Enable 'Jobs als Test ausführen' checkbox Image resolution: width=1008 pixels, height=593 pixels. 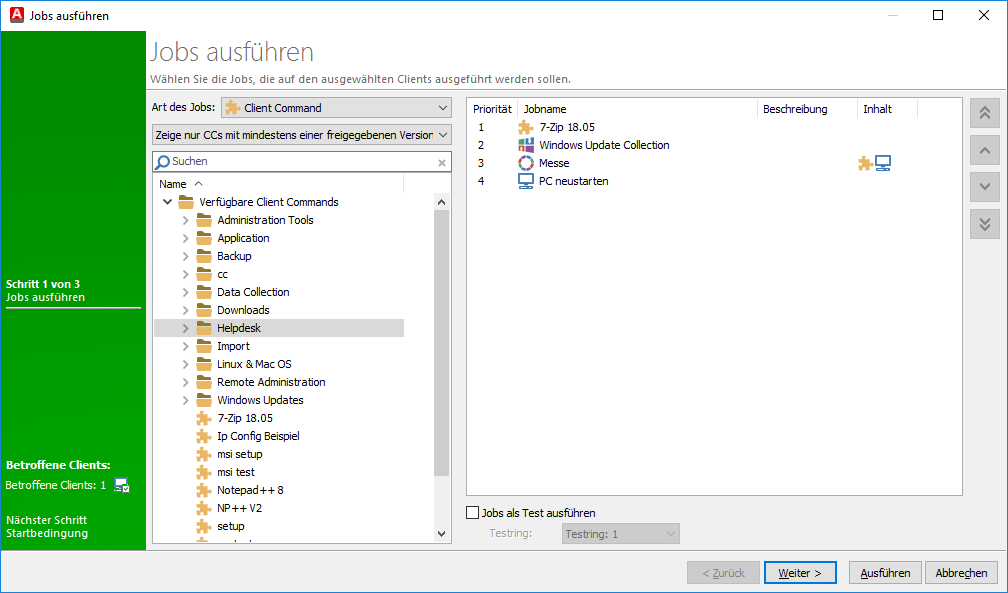pyautogui.click(x=473, y=513)
